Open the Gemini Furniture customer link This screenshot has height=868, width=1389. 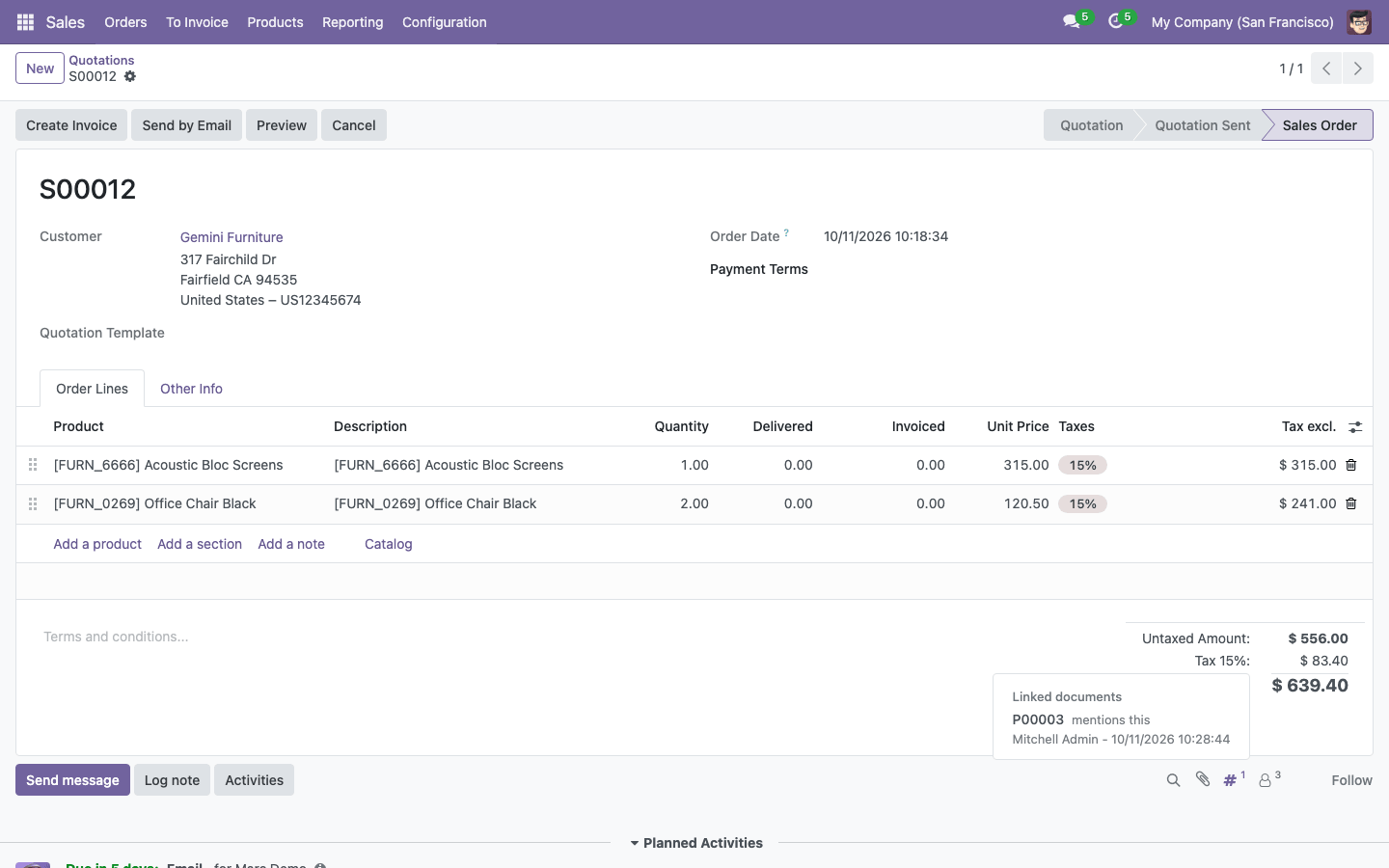pyautogui.click(x=231, y=237)
